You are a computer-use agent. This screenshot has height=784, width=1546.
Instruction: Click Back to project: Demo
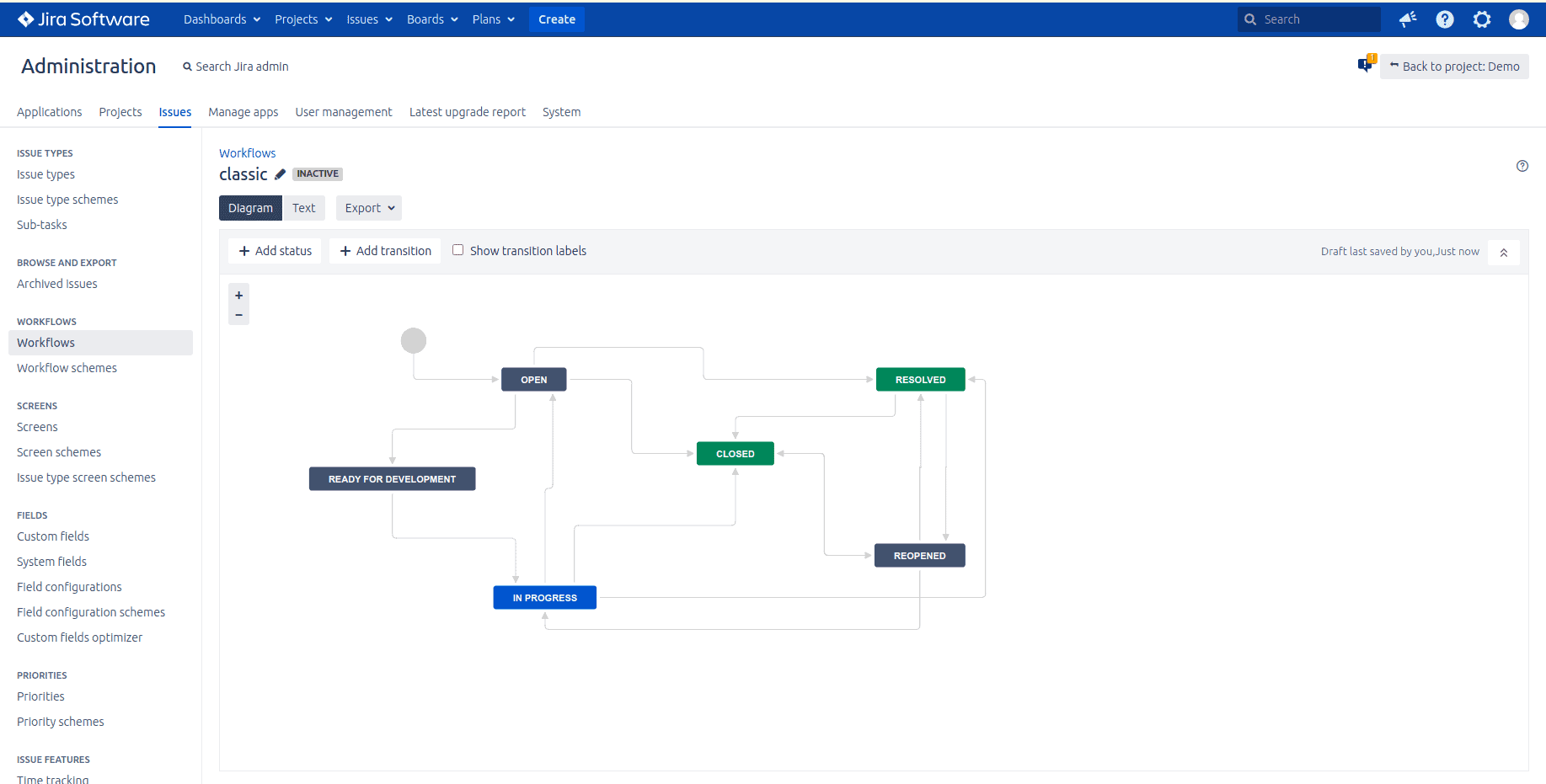[x=1454, y=67]
